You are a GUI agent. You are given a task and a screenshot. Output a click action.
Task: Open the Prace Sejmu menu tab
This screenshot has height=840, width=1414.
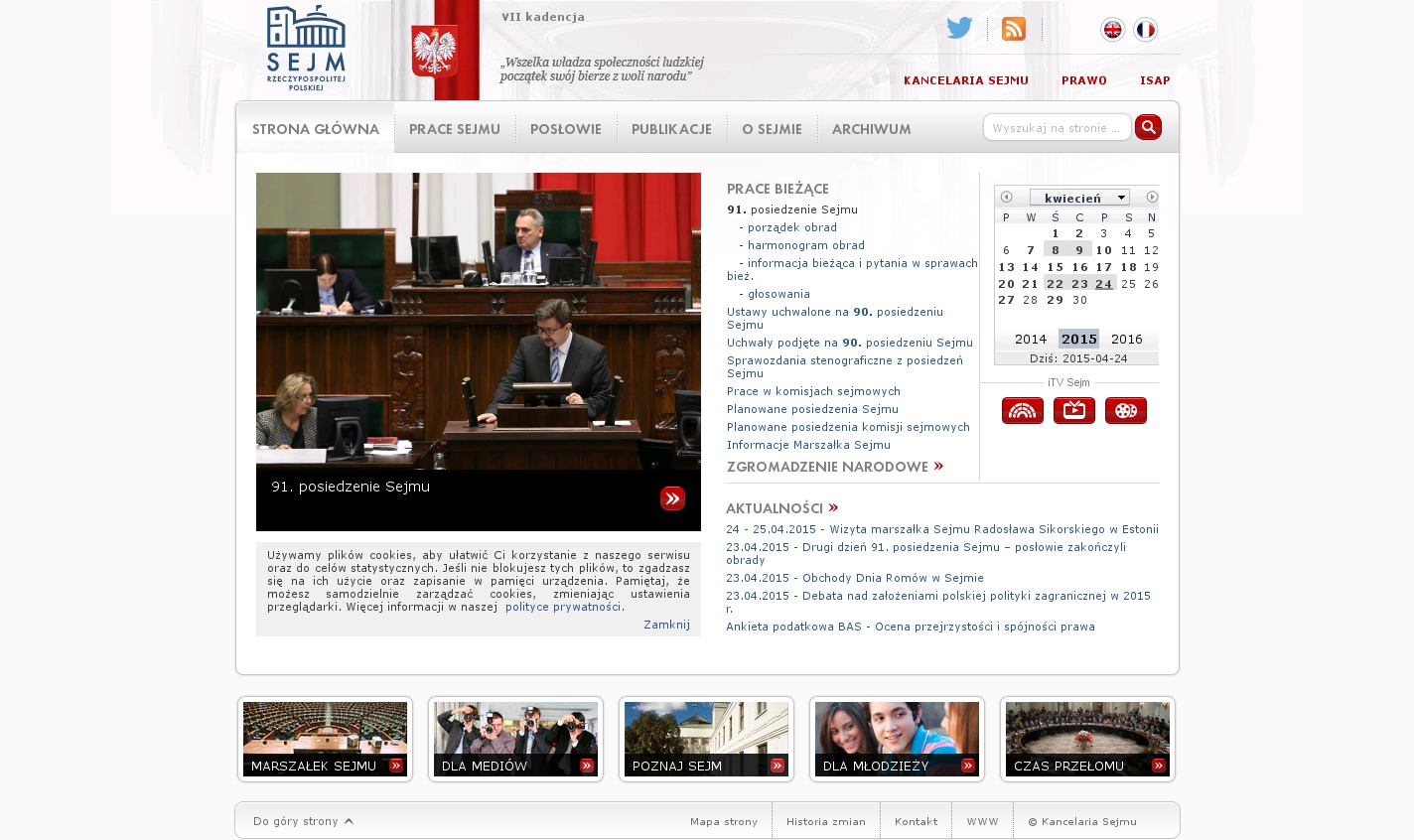click(x=454, y=129)
